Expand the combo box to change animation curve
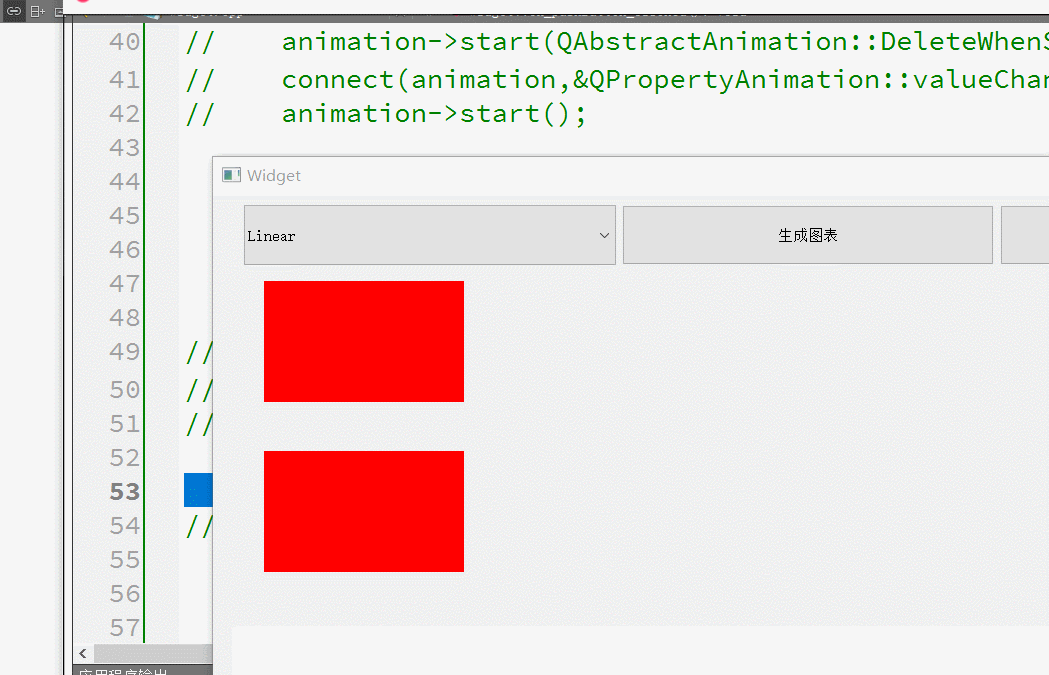The image size is (1049, 675). [429, 235]
